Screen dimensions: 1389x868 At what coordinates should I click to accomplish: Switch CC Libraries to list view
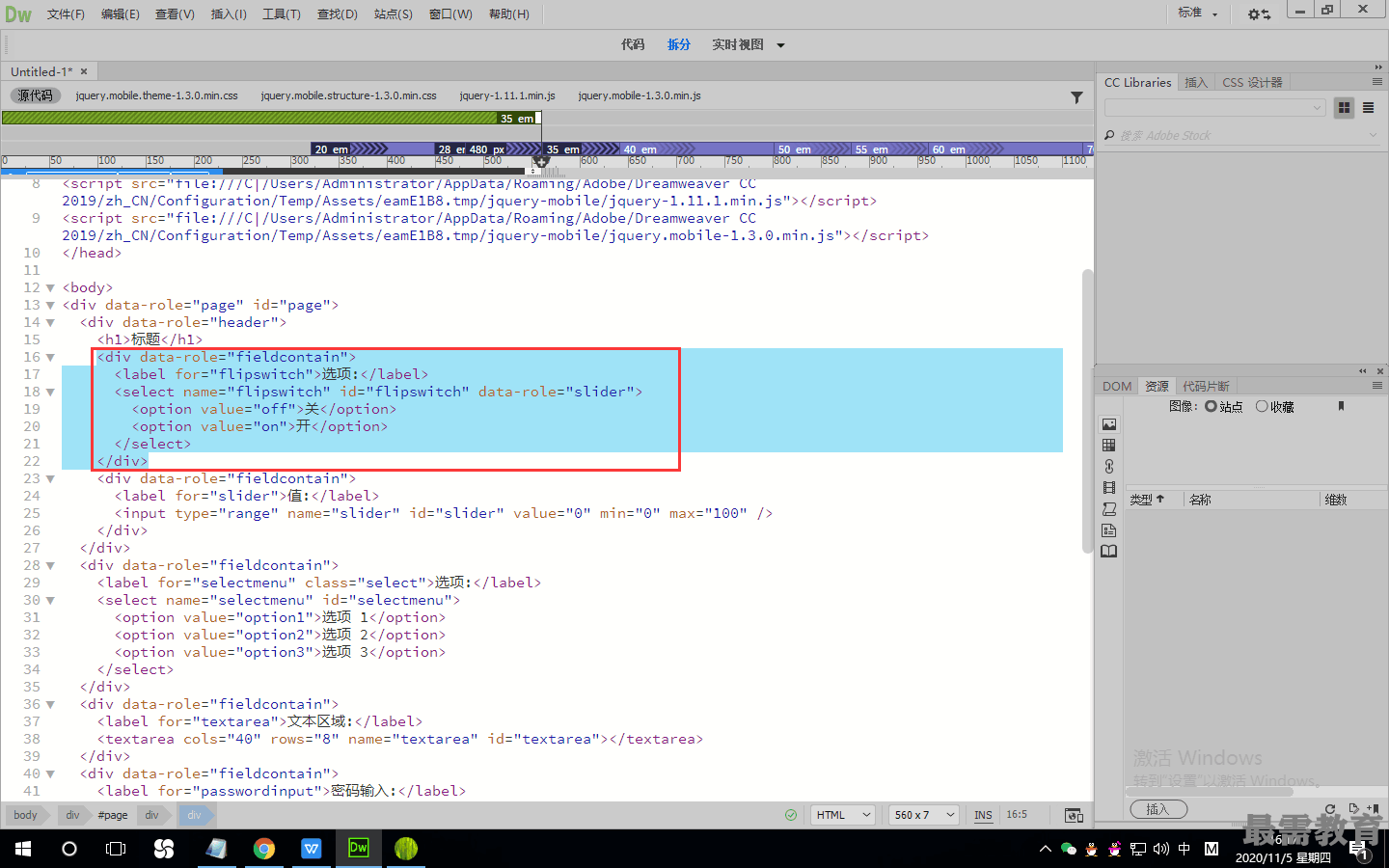(1368, 108)
